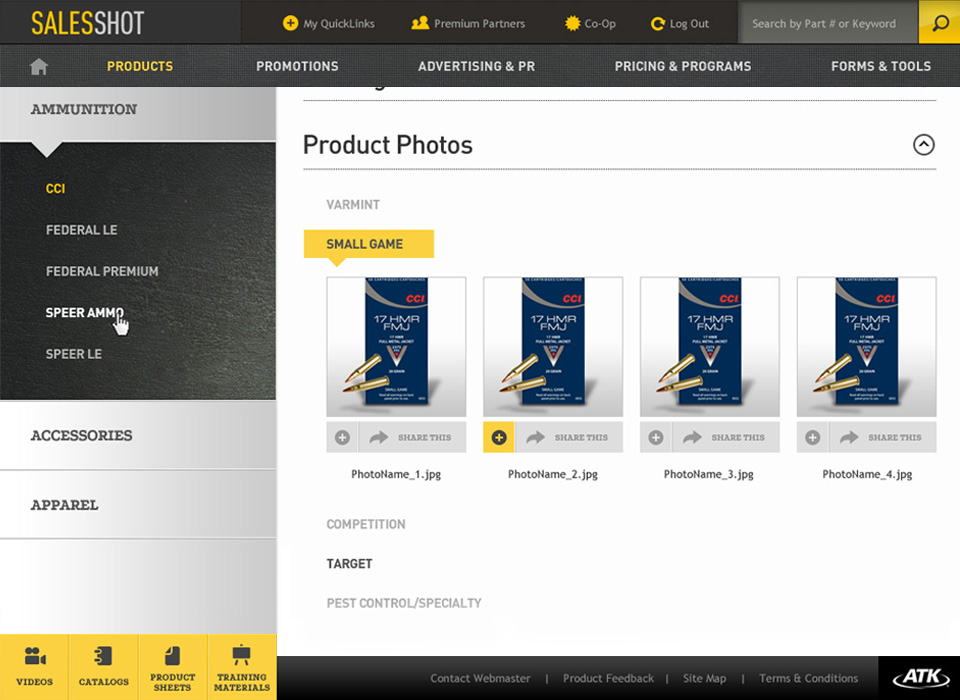Click the Premium Partners people icon

(x=420, y=23)
